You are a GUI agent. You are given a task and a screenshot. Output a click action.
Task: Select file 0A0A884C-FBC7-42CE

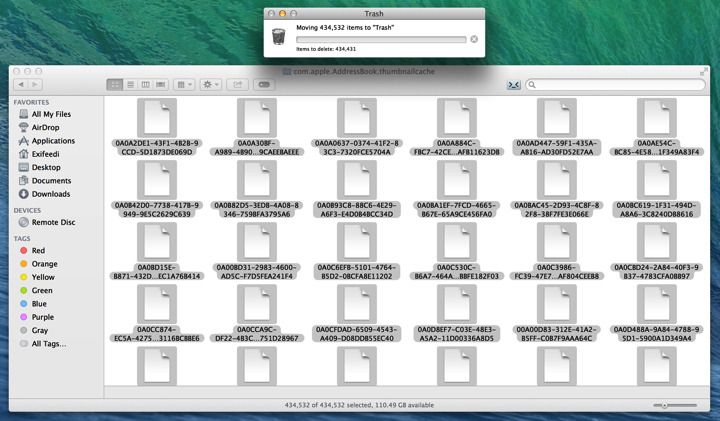pyautogui.click(x=456, y=128)
